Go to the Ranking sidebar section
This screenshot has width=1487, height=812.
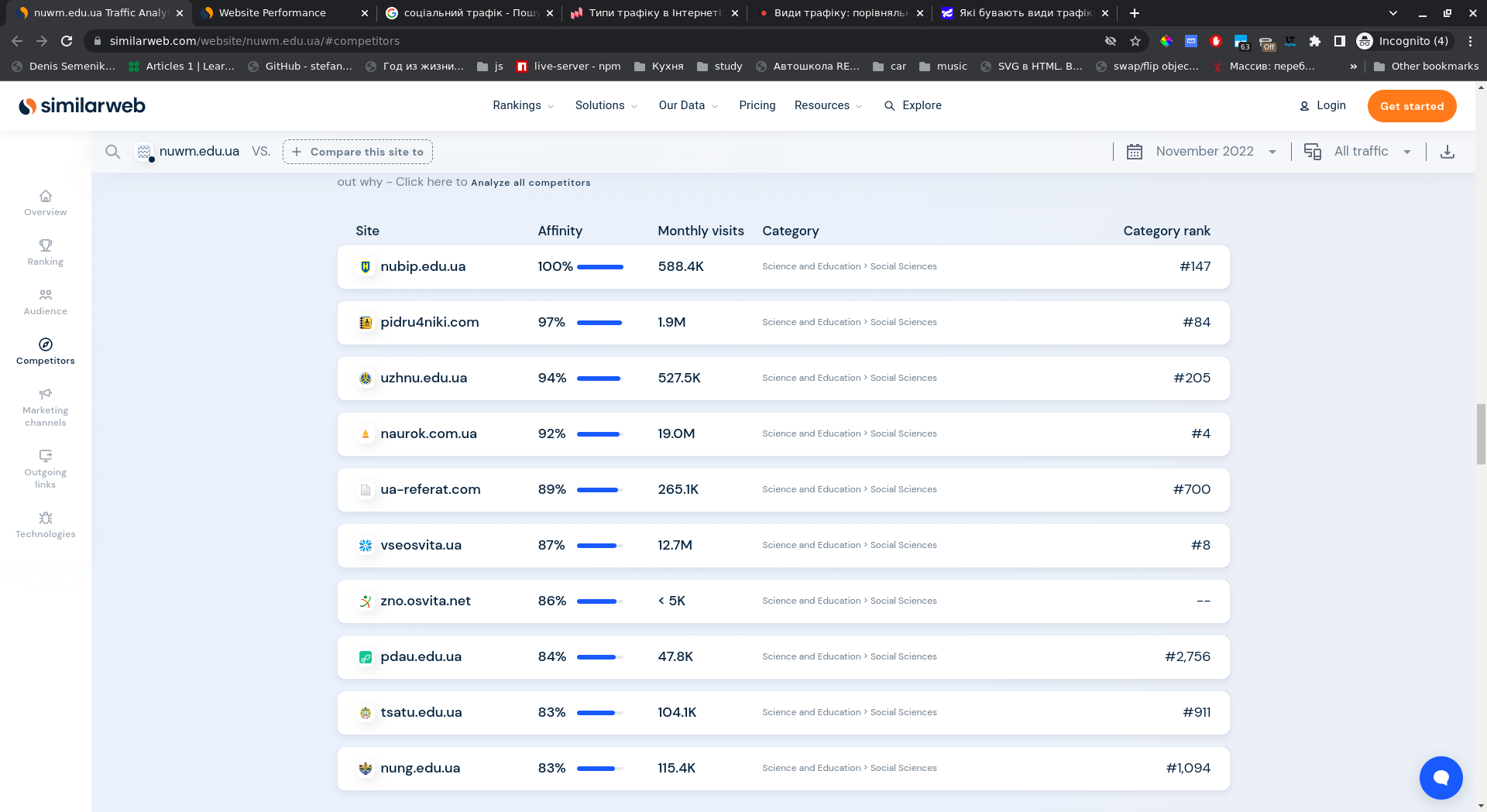coord(45,252)
